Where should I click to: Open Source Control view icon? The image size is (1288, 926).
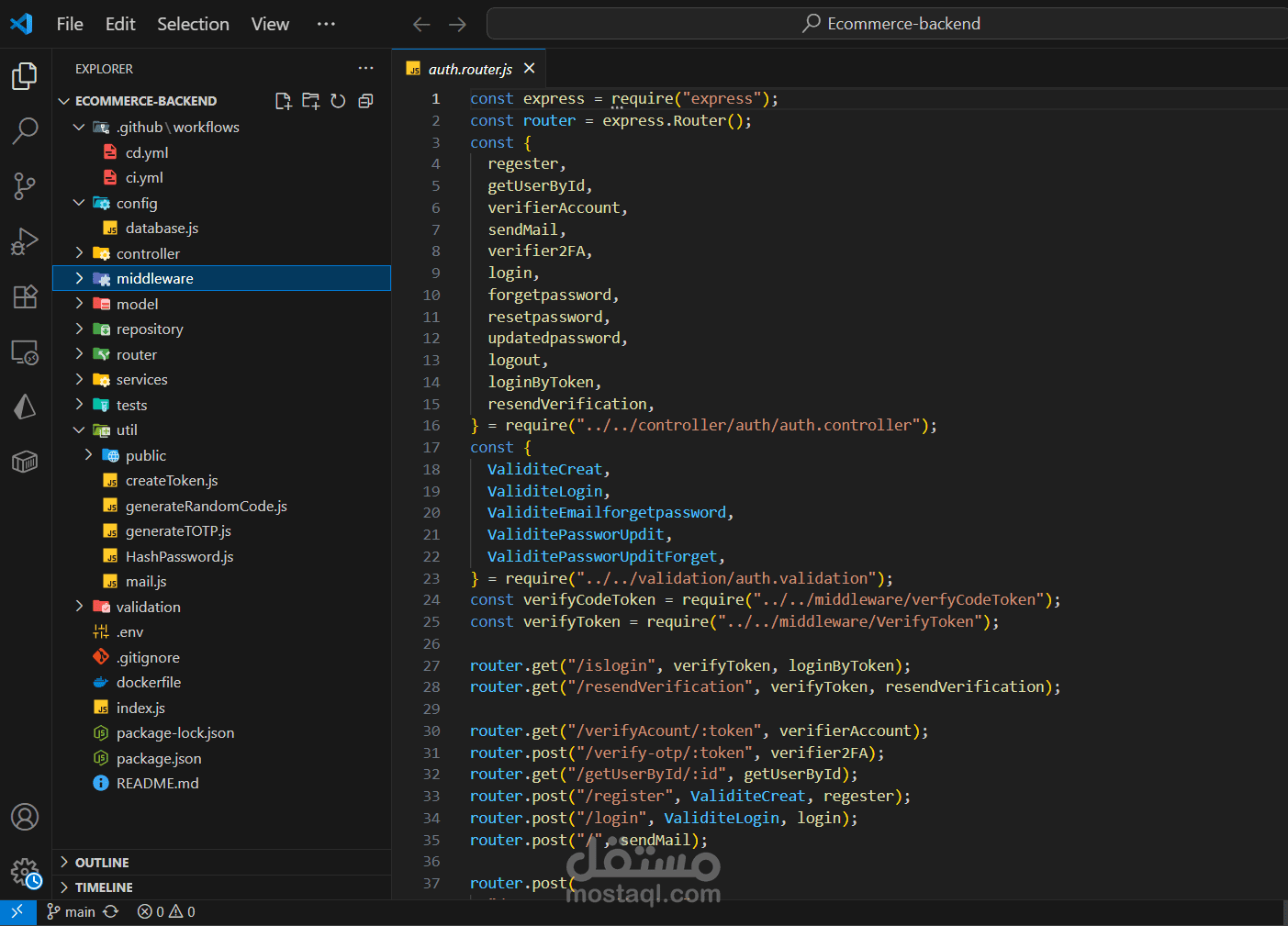(25, 186)
